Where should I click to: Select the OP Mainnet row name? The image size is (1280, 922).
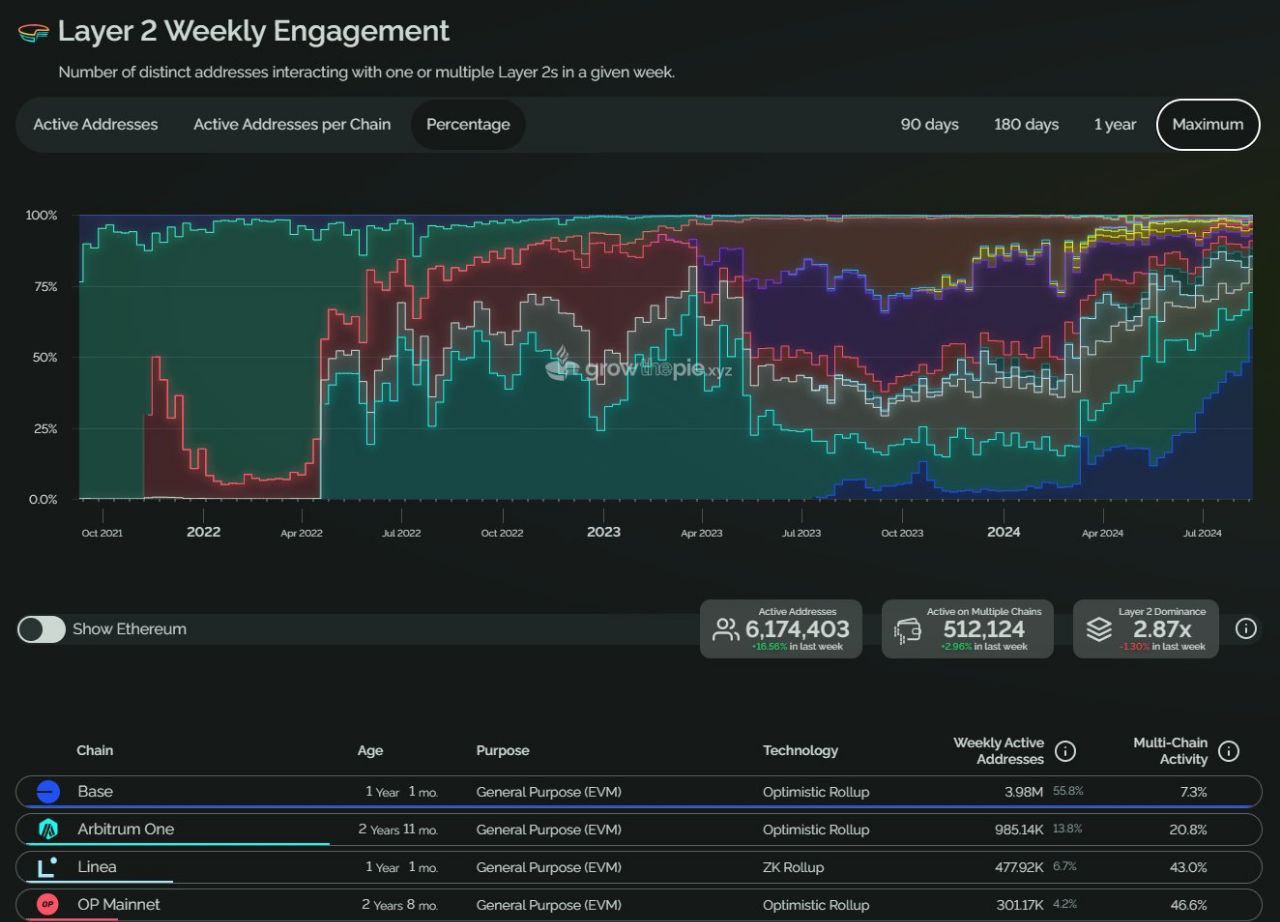(119, 904)
